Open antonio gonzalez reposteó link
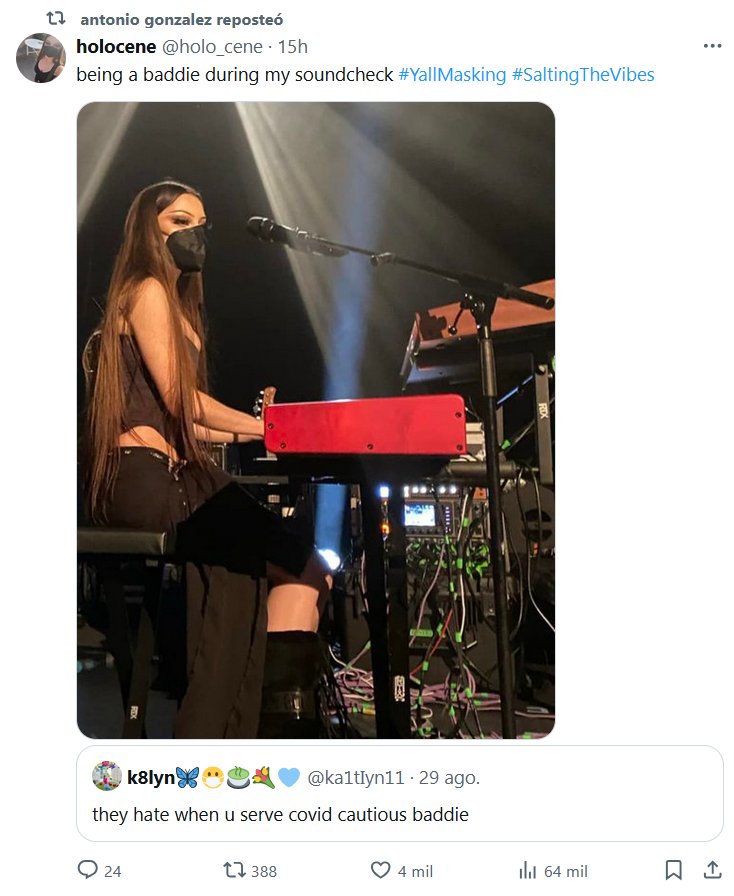This screenshot has width=734, height=896. click(181, 19)
